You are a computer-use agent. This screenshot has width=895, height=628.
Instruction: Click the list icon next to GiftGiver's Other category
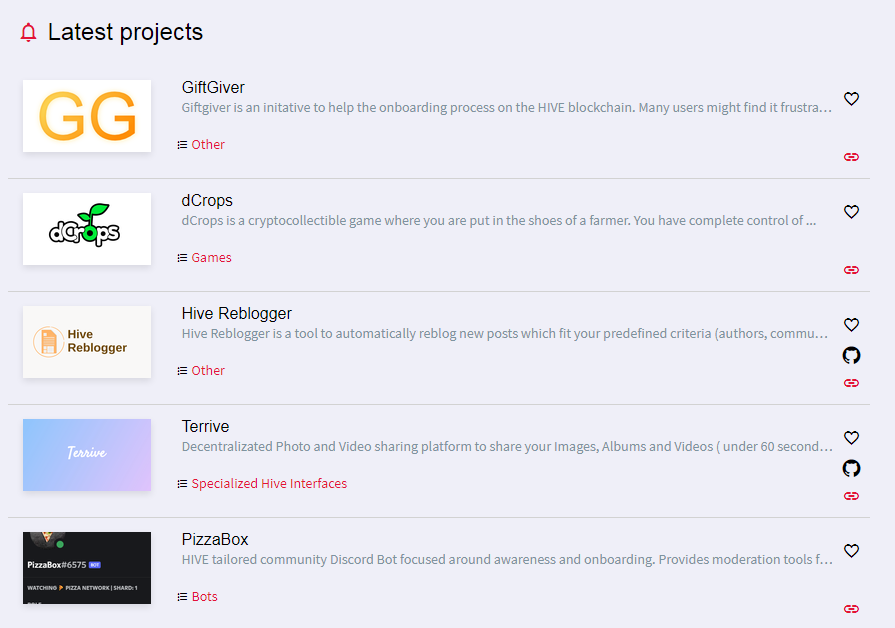tap(182, 145)
